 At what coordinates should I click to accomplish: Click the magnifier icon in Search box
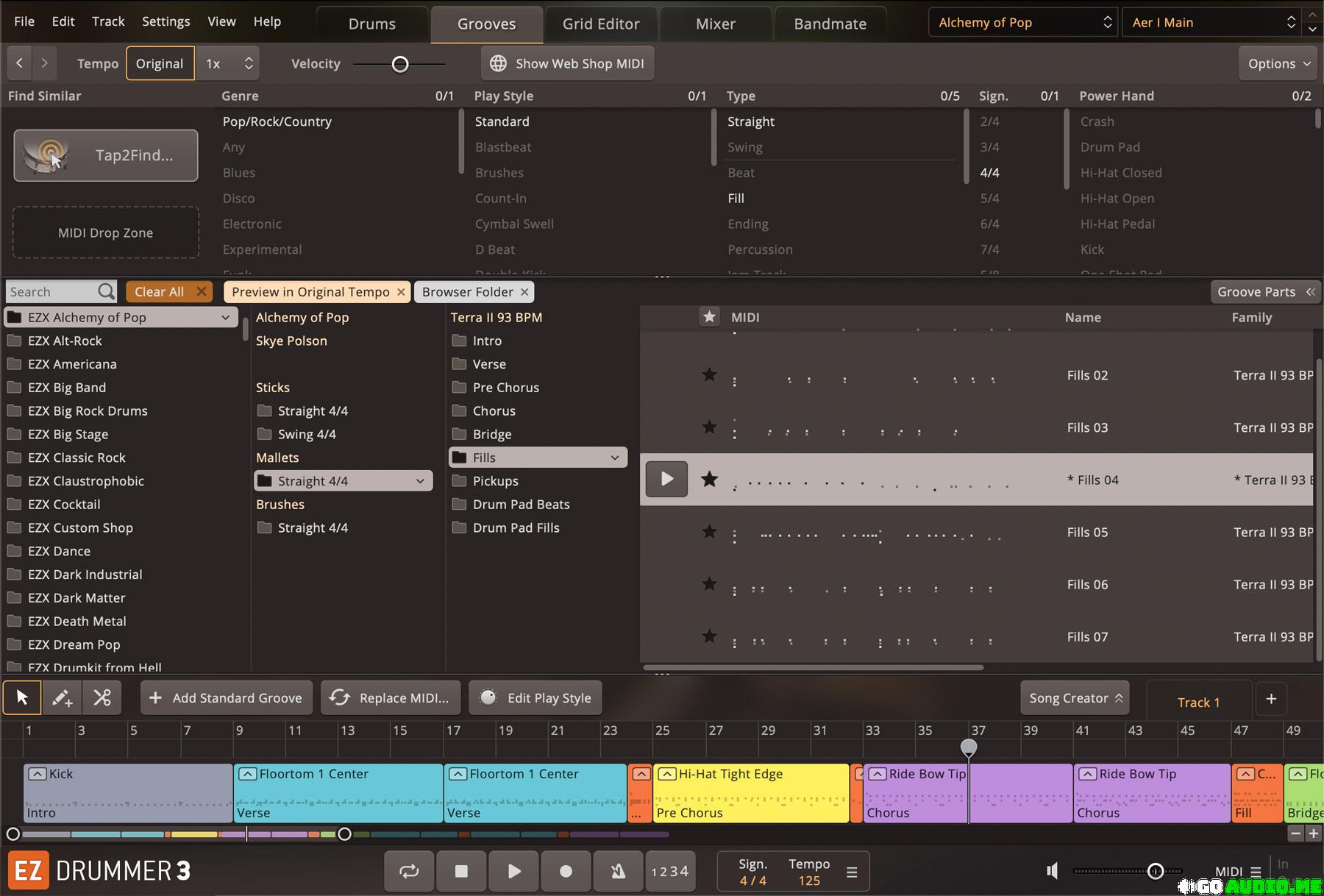pos(107,292)
